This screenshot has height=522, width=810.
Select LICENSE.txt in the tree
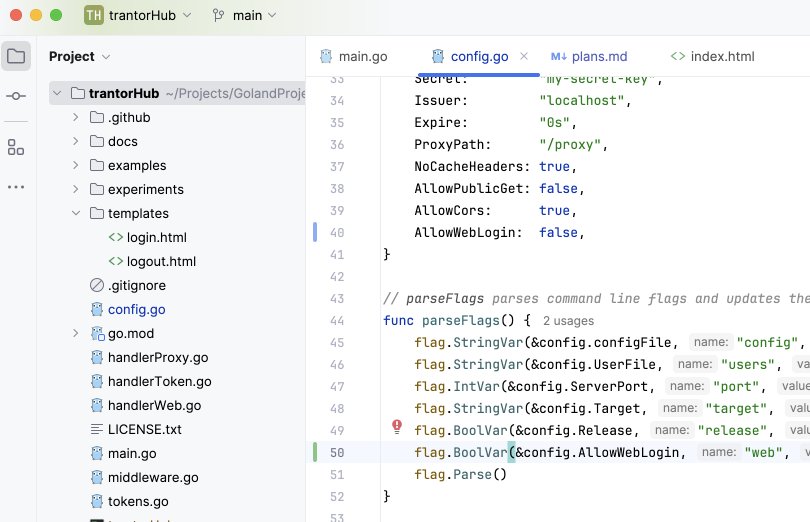[x=145, y=429]
